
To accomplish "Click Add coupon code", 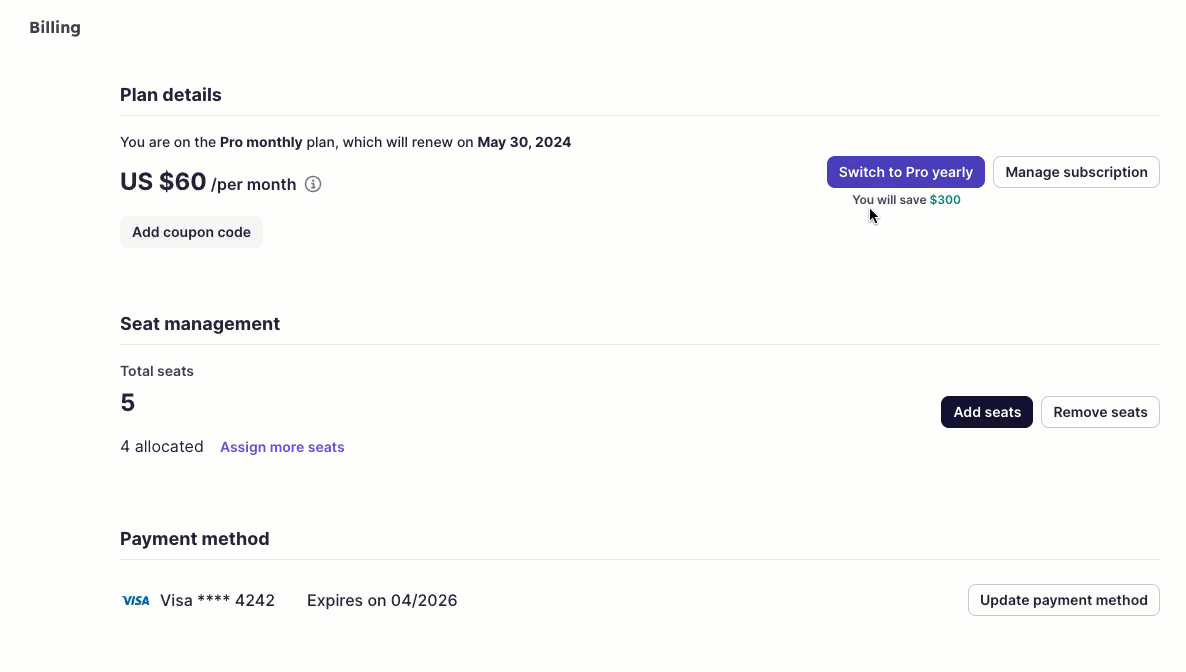I will pos(191,232).
